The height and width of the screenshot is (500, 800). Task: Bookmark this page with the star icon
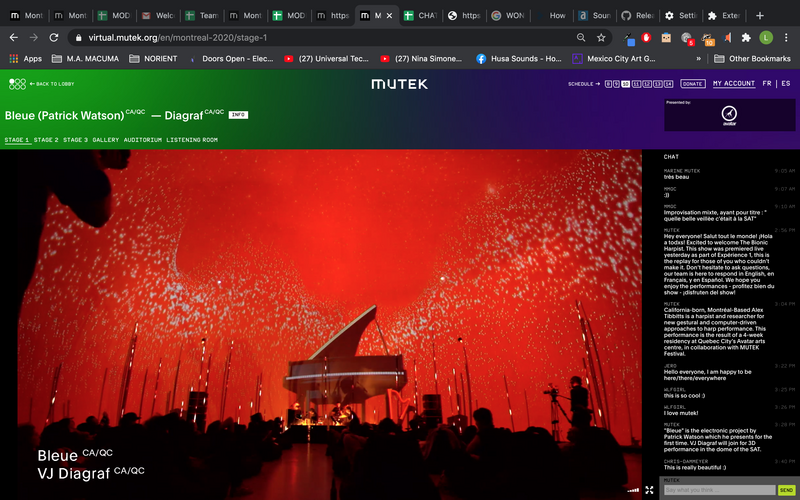coord(601,37)
